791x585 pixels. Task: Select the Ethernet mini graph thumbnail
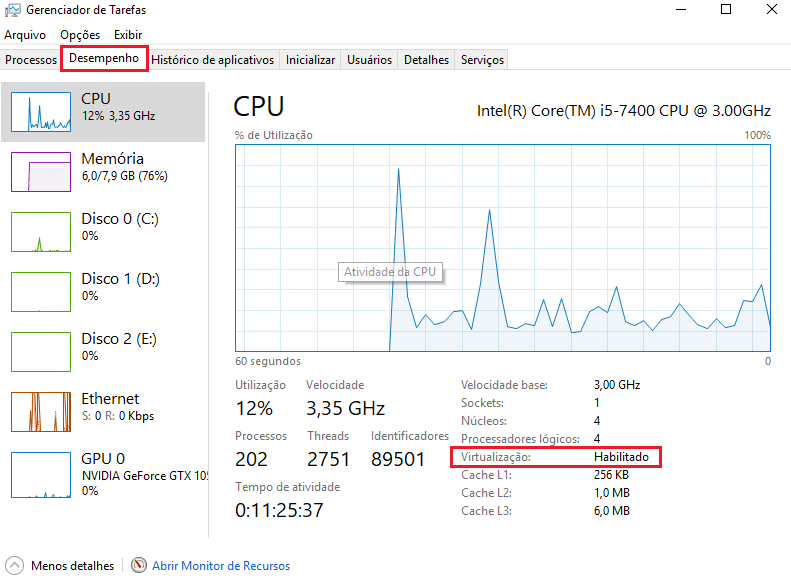point(41,412)
